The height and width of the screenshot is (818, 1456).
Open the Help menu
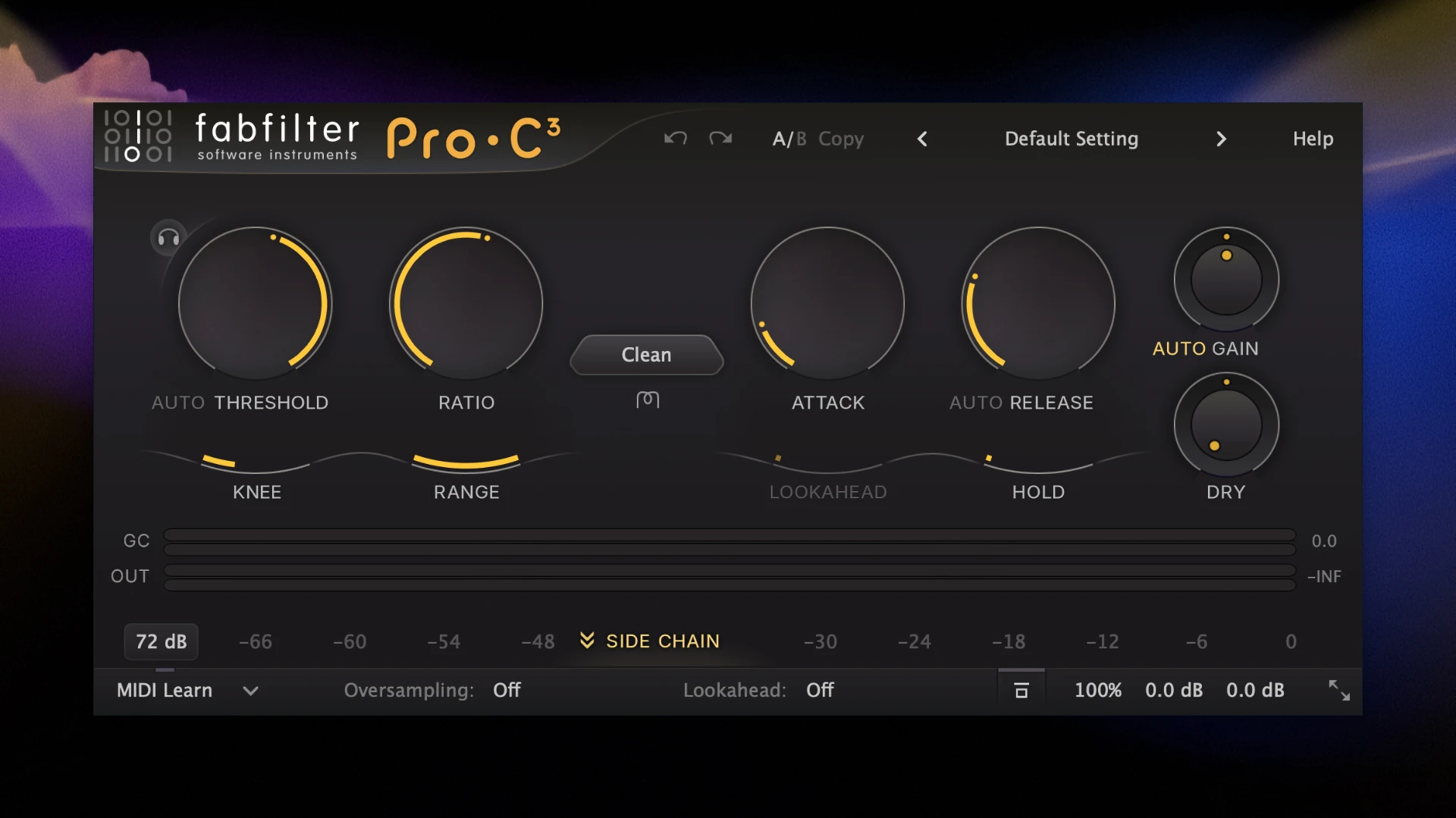click(x=1313, y=139)
